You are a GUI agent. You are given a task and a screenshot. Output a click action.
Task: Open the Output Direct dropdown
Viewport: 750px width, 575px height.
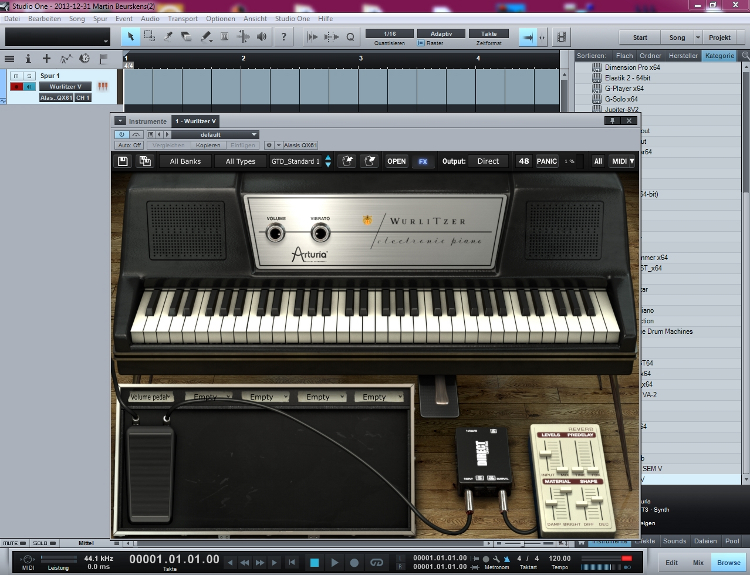pyautogui.click(x=488, y=161)
